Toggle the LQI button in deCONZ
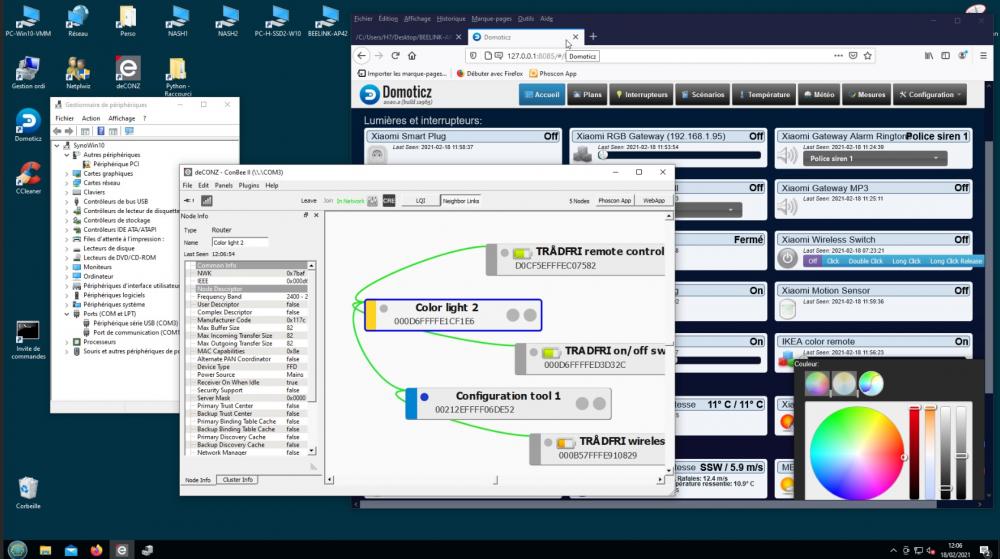Viewport: 1000px width, 559px height. [x=420, y=201]
